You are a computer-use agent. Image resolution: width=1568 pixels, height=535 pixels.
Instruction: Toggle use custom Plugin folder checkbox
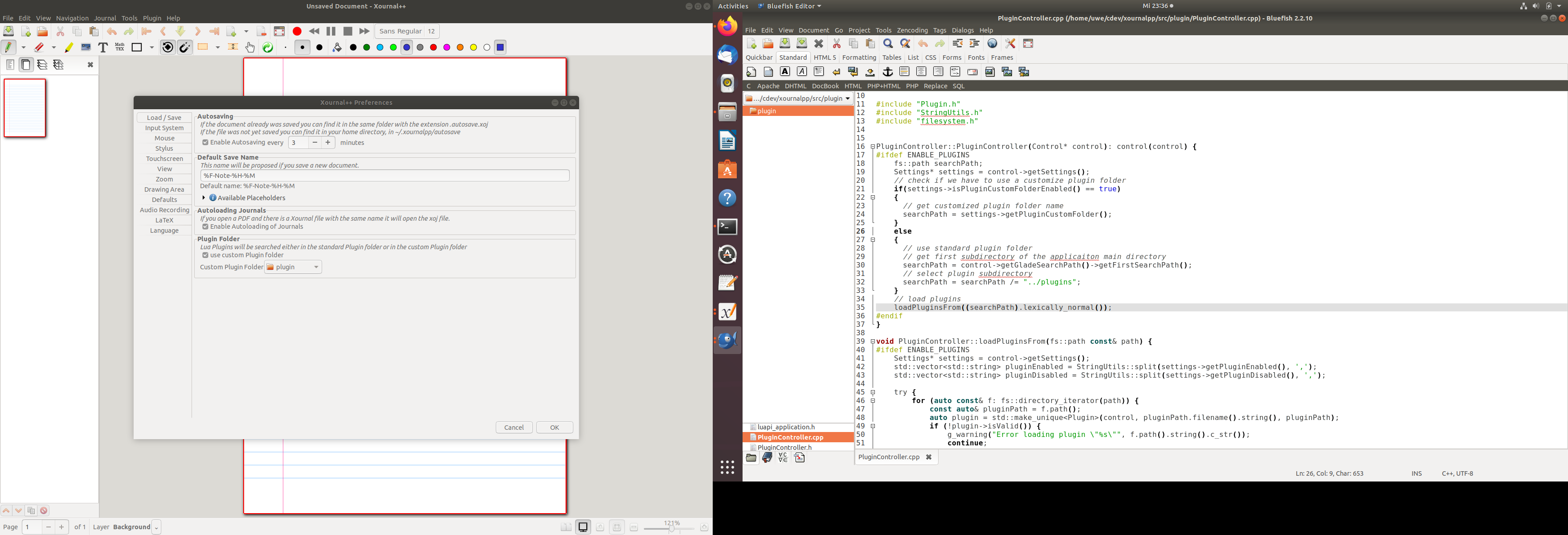tap(205, 255)
